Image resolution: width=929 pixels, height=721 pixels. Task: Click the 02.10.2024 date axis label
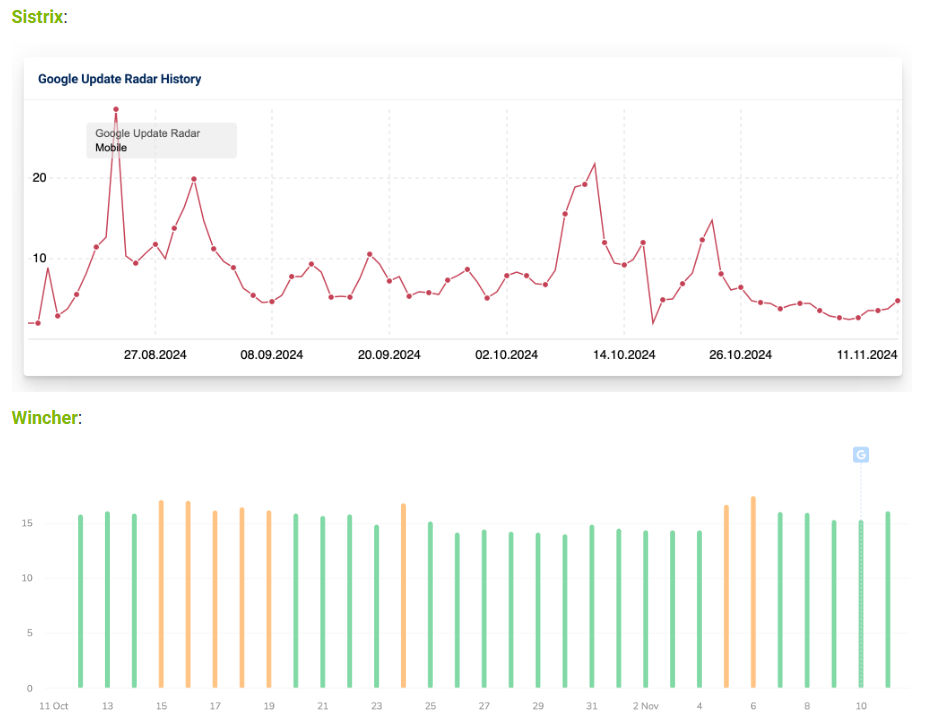click(x=507, y=355)
